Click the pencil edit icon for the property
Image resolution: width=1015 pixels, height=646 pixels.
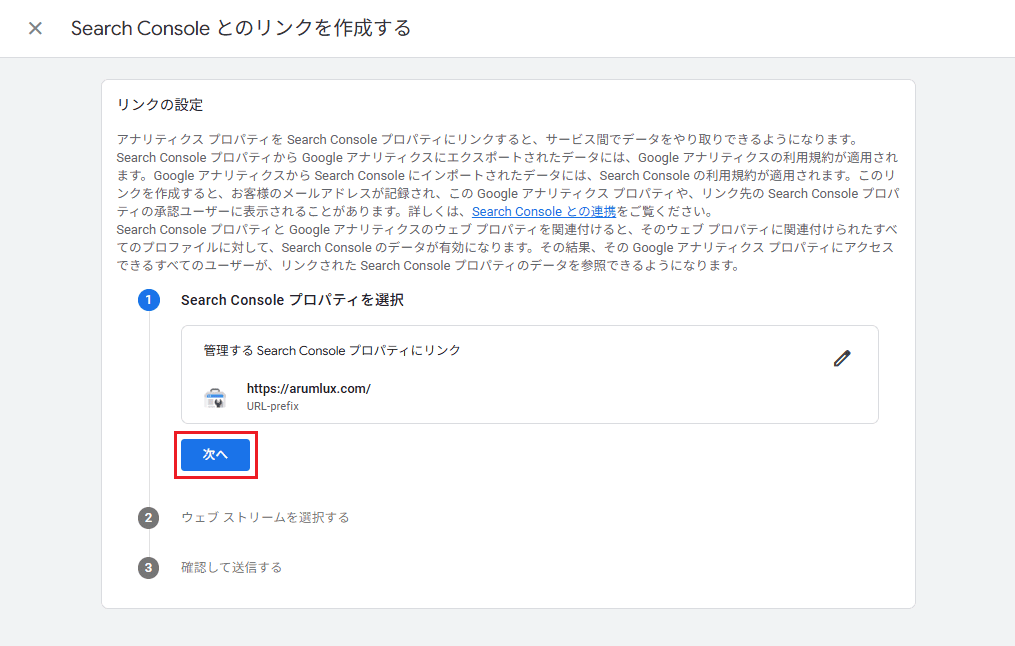pyautogui.click(x=841, y=358)
